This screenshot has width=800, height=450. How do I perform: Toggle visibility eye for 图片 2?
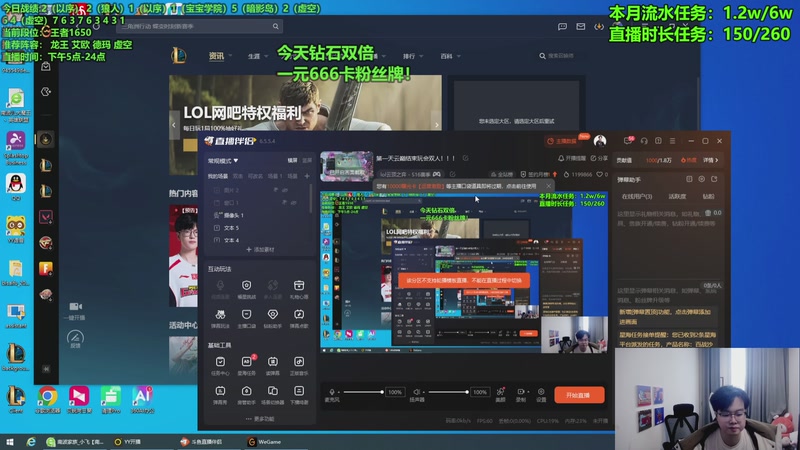285,190
